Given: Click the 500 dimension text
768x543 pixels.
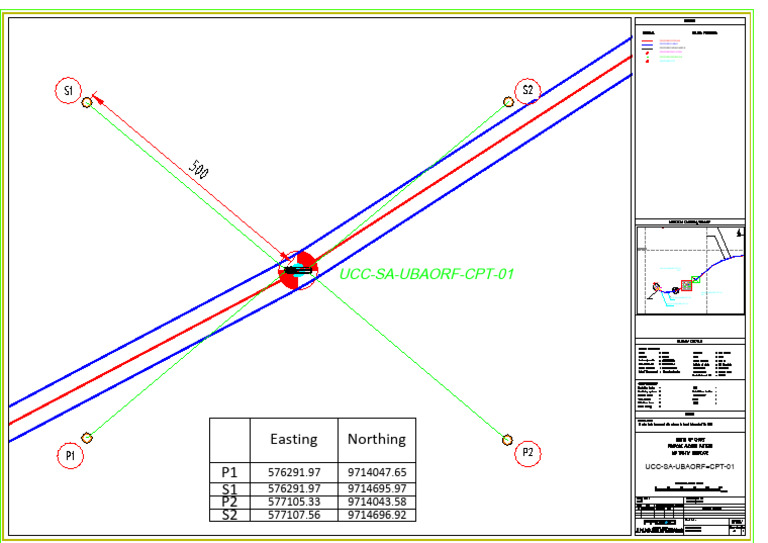Looking at the screenshot, I should (199, 169).
